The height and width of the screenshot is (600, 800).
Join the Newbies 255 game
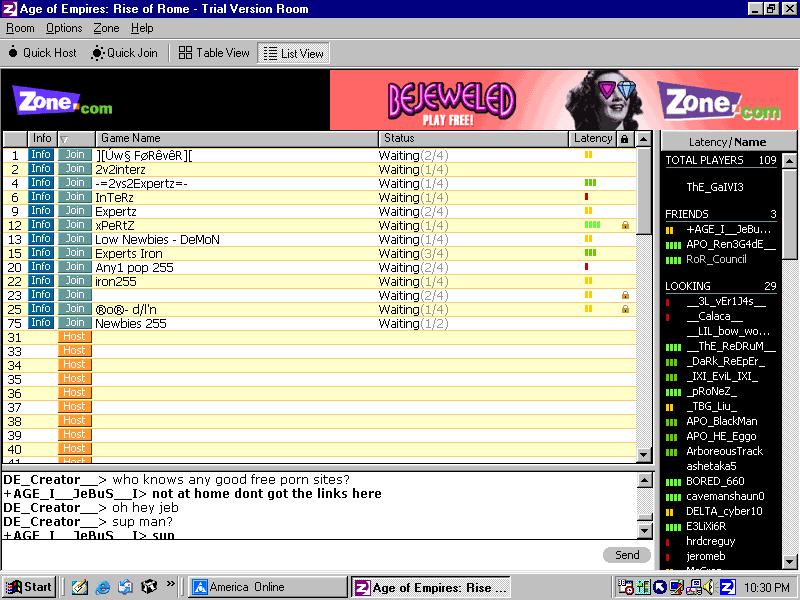tap(74, 323)
